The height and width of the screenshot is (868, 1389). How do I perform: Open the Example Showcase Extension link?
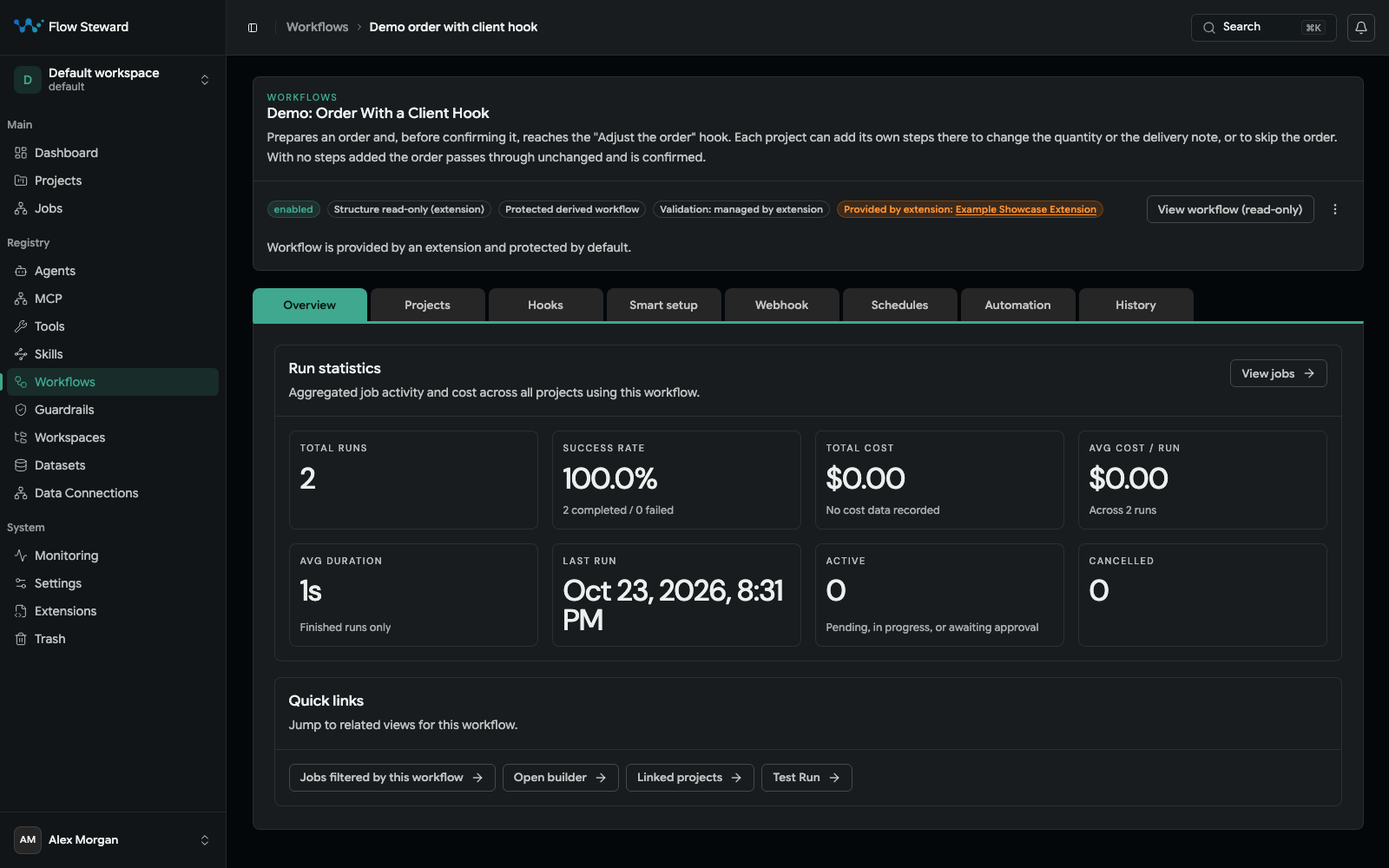1025,209
